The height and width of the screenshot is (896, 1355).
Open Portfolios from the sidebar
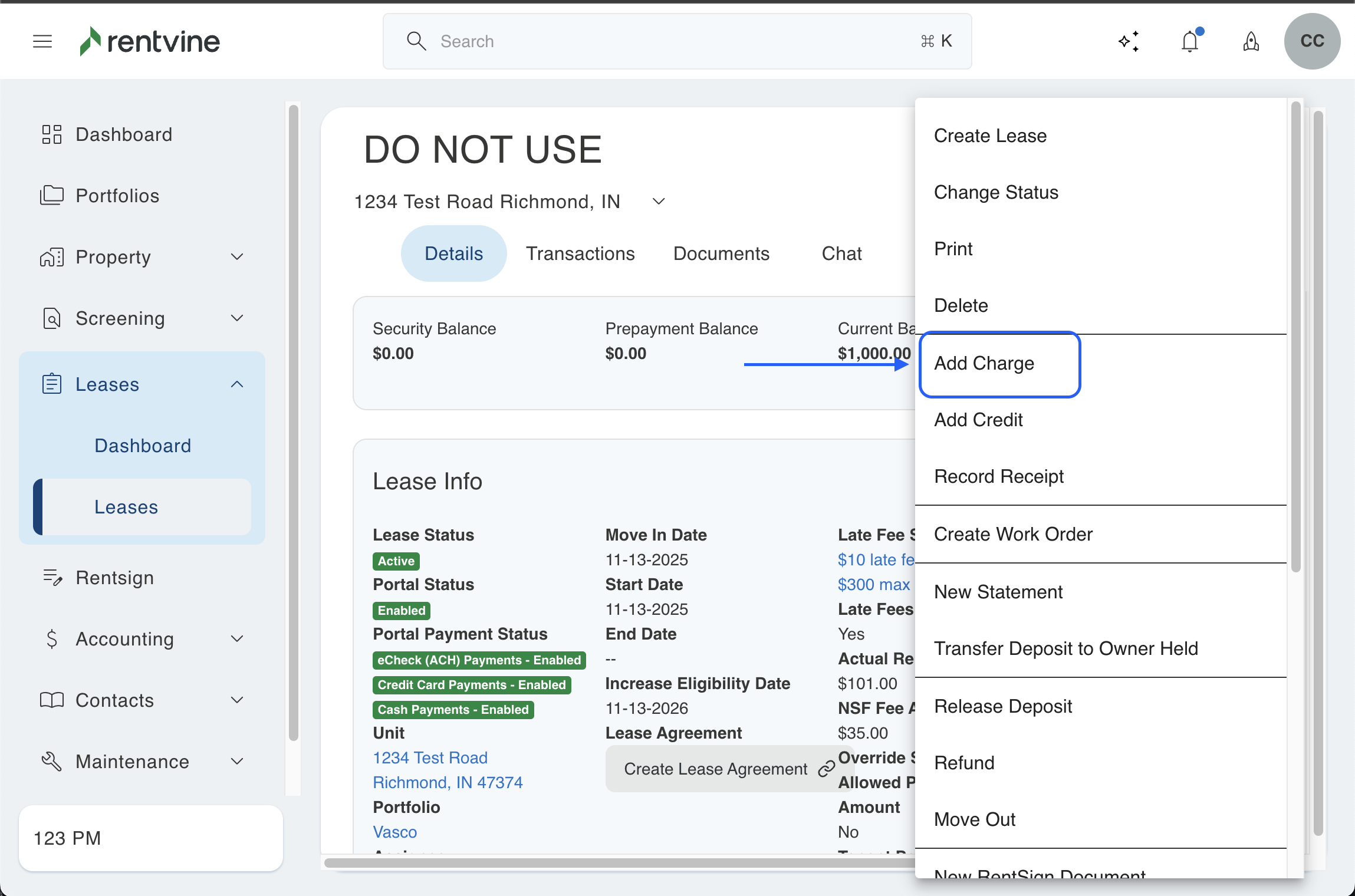pyautogui.click(x=117, y=196)
